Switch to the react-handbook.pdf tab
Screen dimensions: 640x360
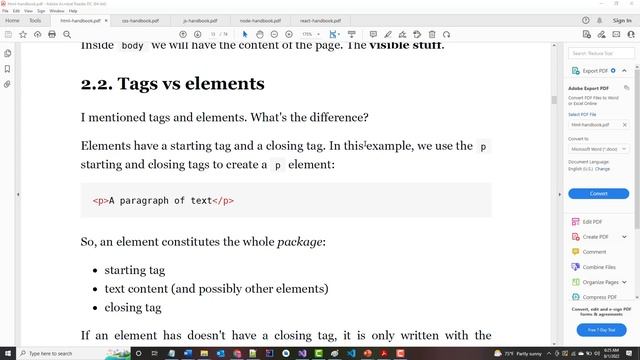click(320, 21)
